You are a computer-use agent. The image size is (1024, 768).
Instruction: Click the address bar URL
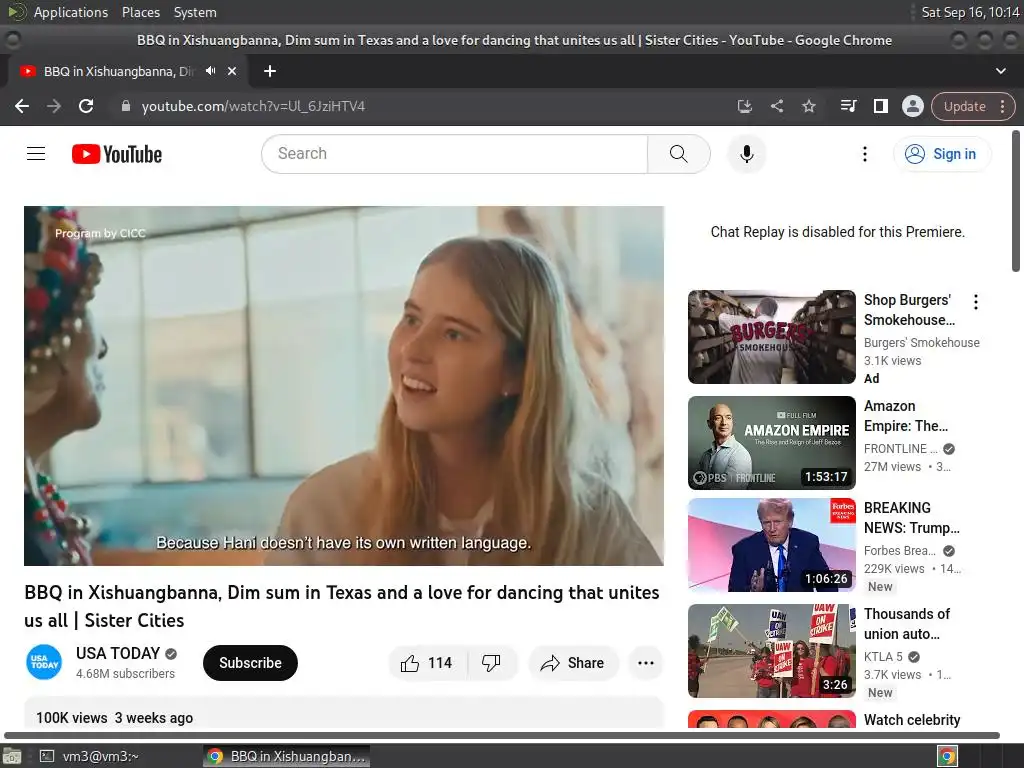[x=253, y=106]
